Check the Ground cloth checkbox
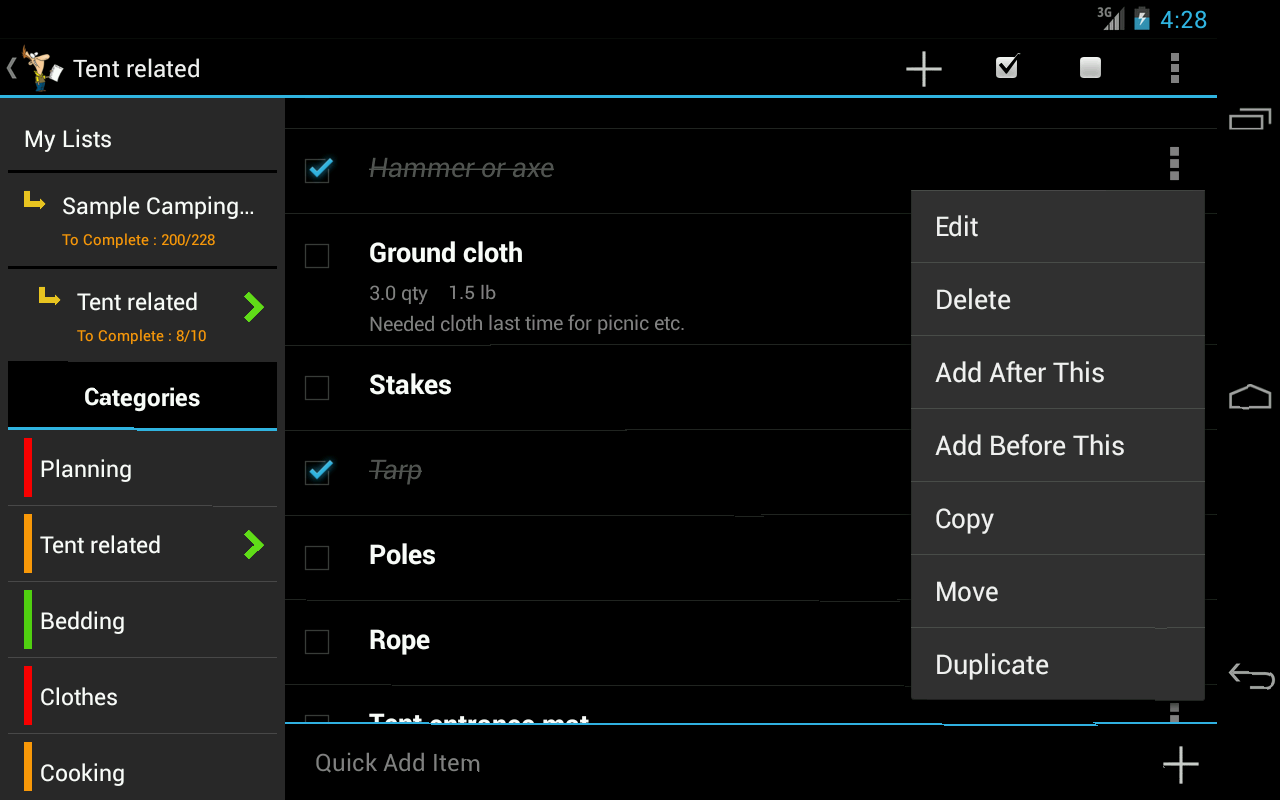1280x800 pixels. [316, 256]
